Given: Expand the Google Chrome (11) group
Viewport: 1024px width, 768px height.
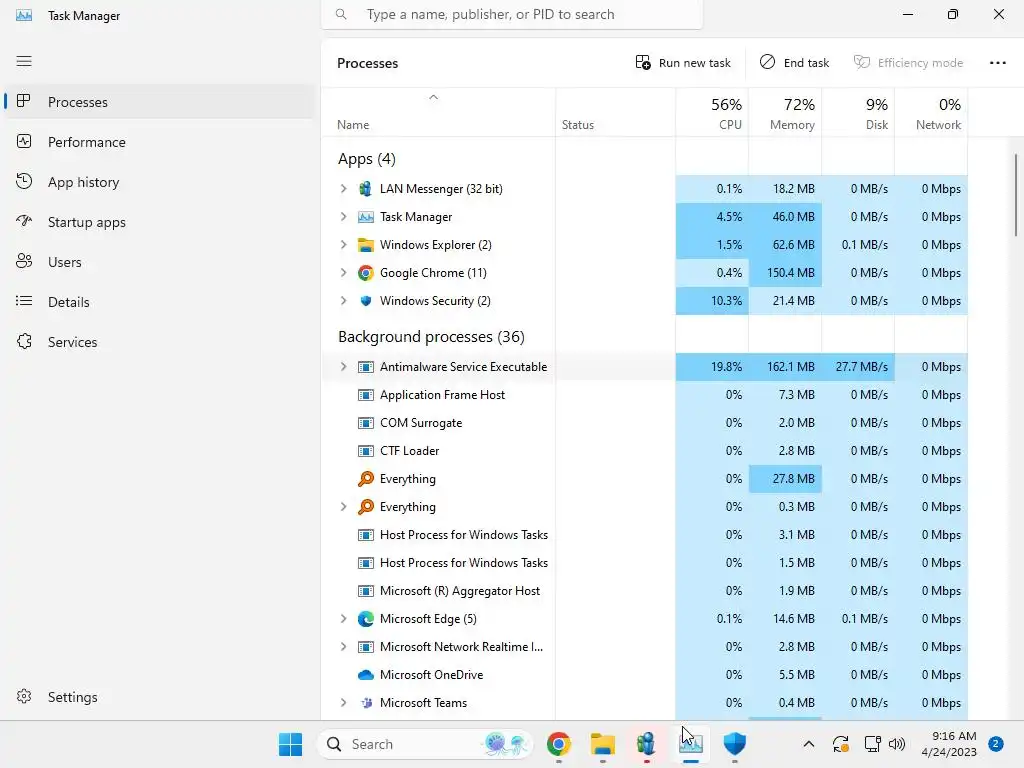Looking at the screenshot, I should [344, 273].
